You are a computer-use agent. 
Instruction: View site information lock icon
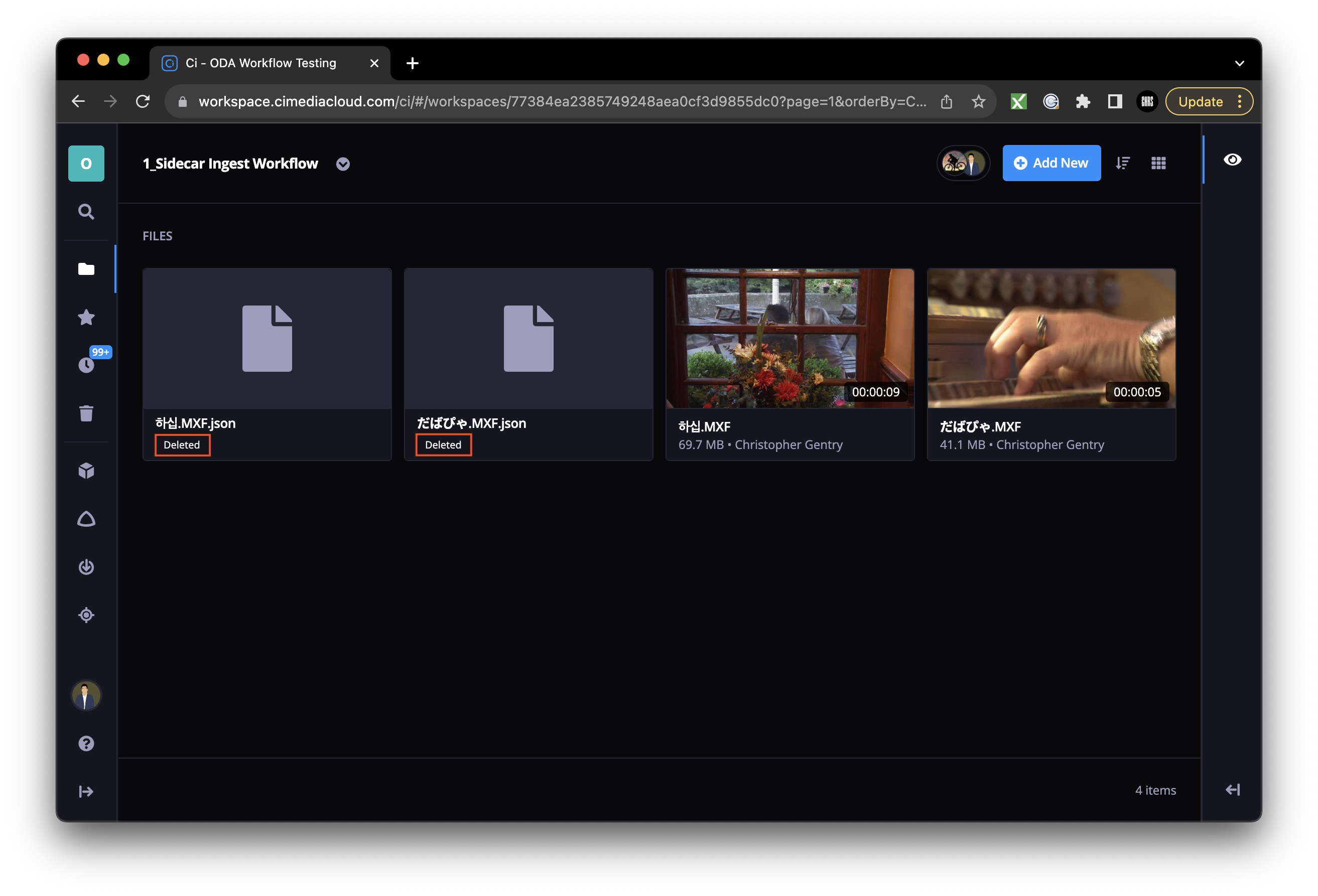(182, 102)
